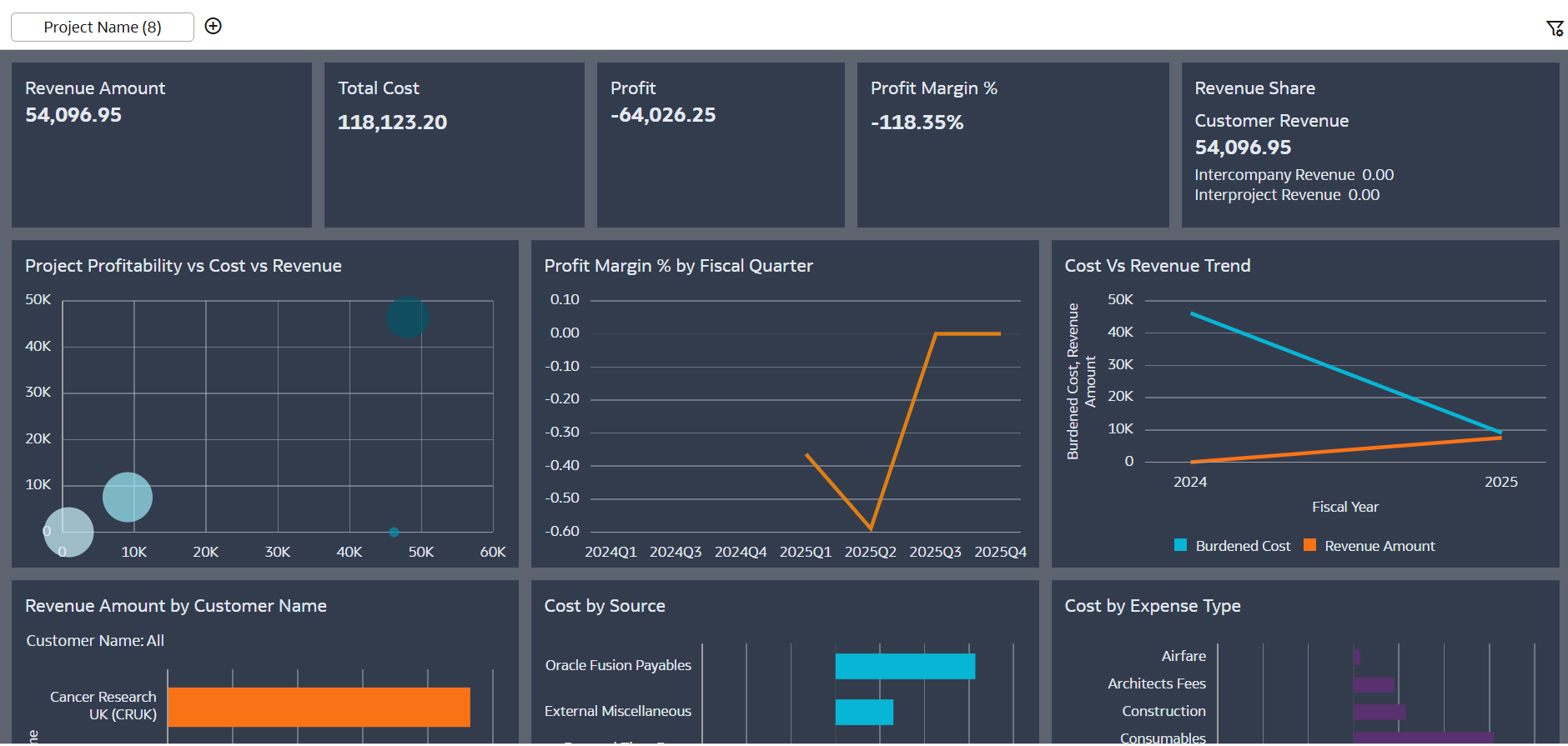Image resolution: width=1568 pixels, height=746 pixels.
Task: Click the Total Cost tile
Action: coord(455,145)
